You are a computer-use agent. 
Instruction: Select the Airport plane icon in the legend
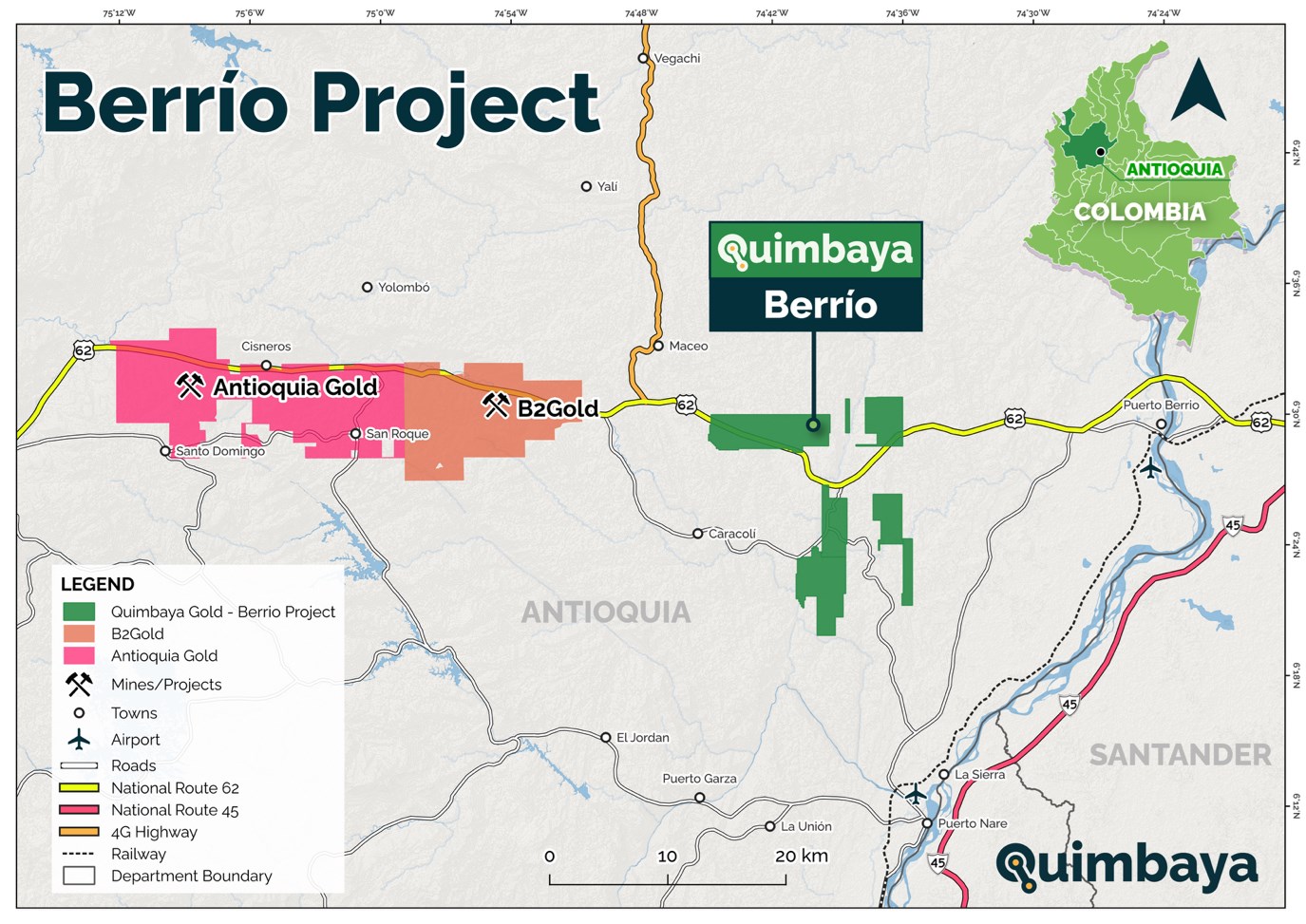[x=79, y=739]
